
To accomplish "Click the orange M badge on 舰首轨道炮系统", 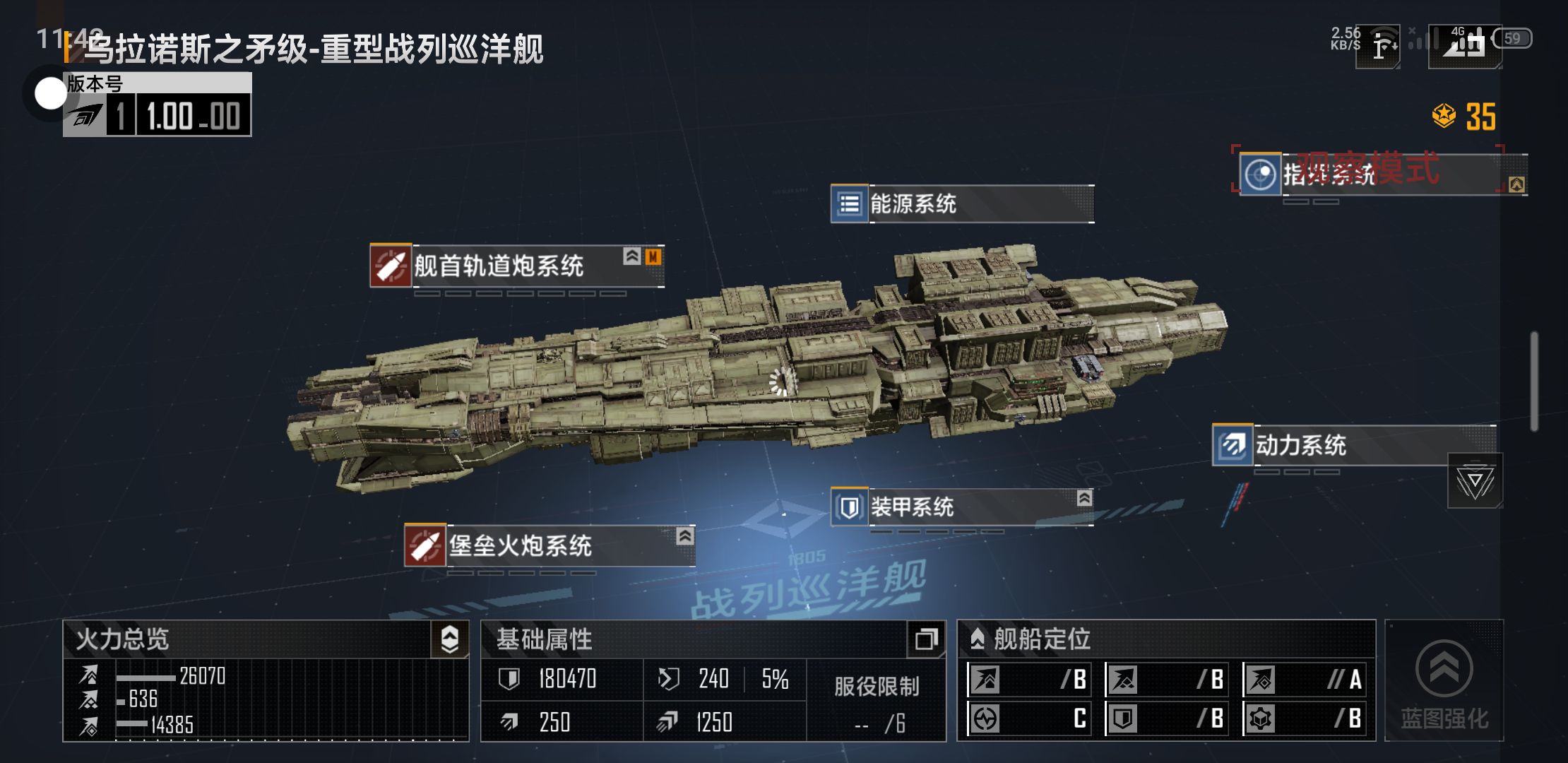I will pyautogui.click(x=653, y=256).
